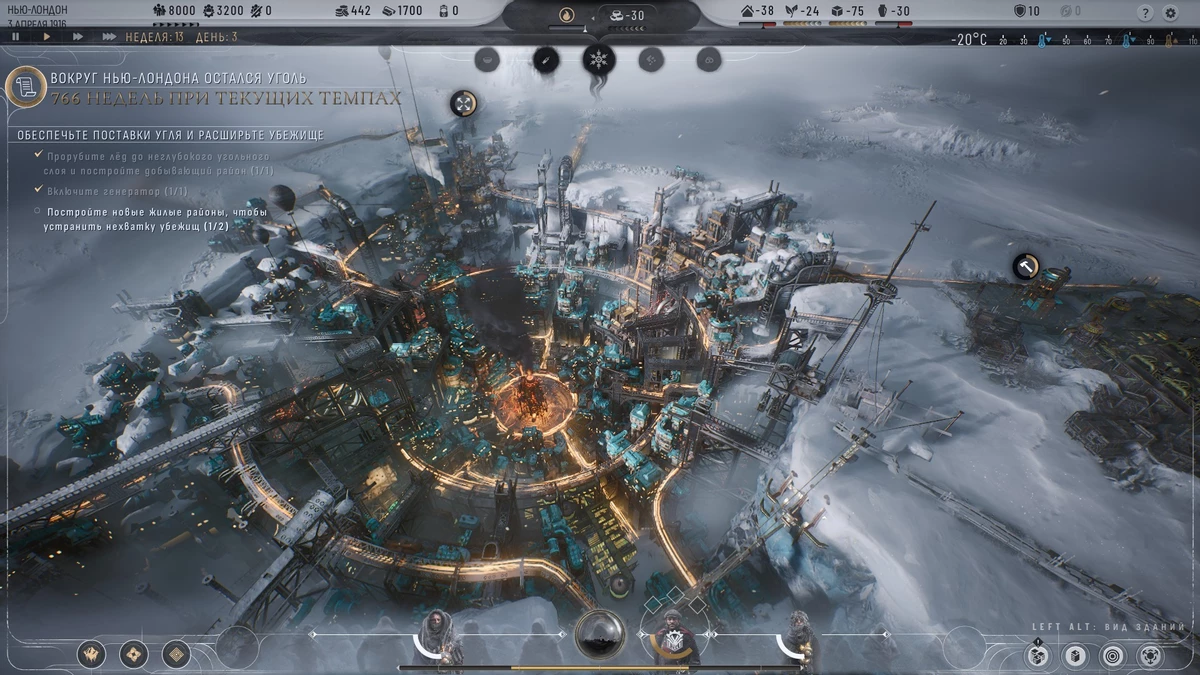Open the third bottom-left layered-squares icon
This screenshot has width=1200, height=675.
[176, 654]
